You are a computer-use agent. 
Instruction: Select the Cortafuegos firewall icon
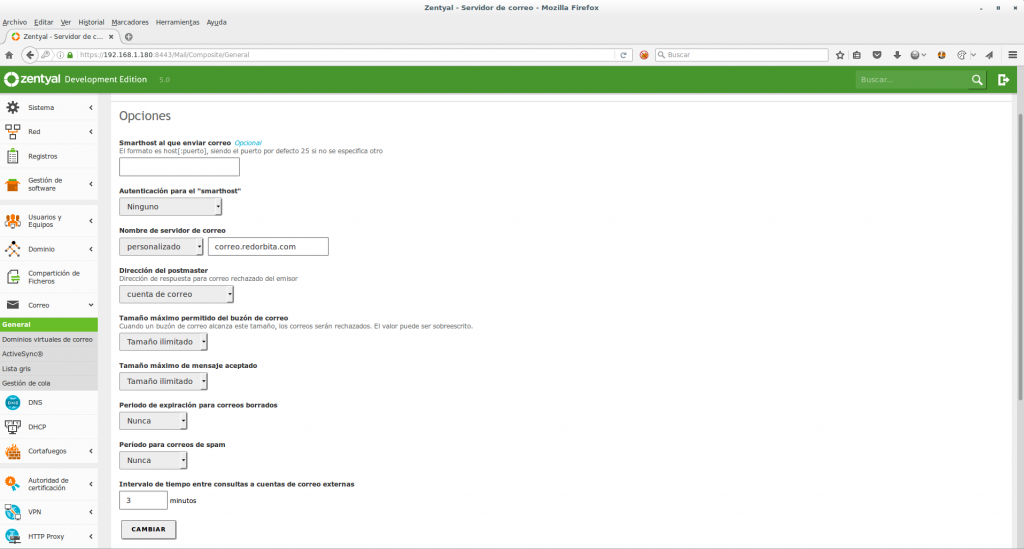point(13,451)
